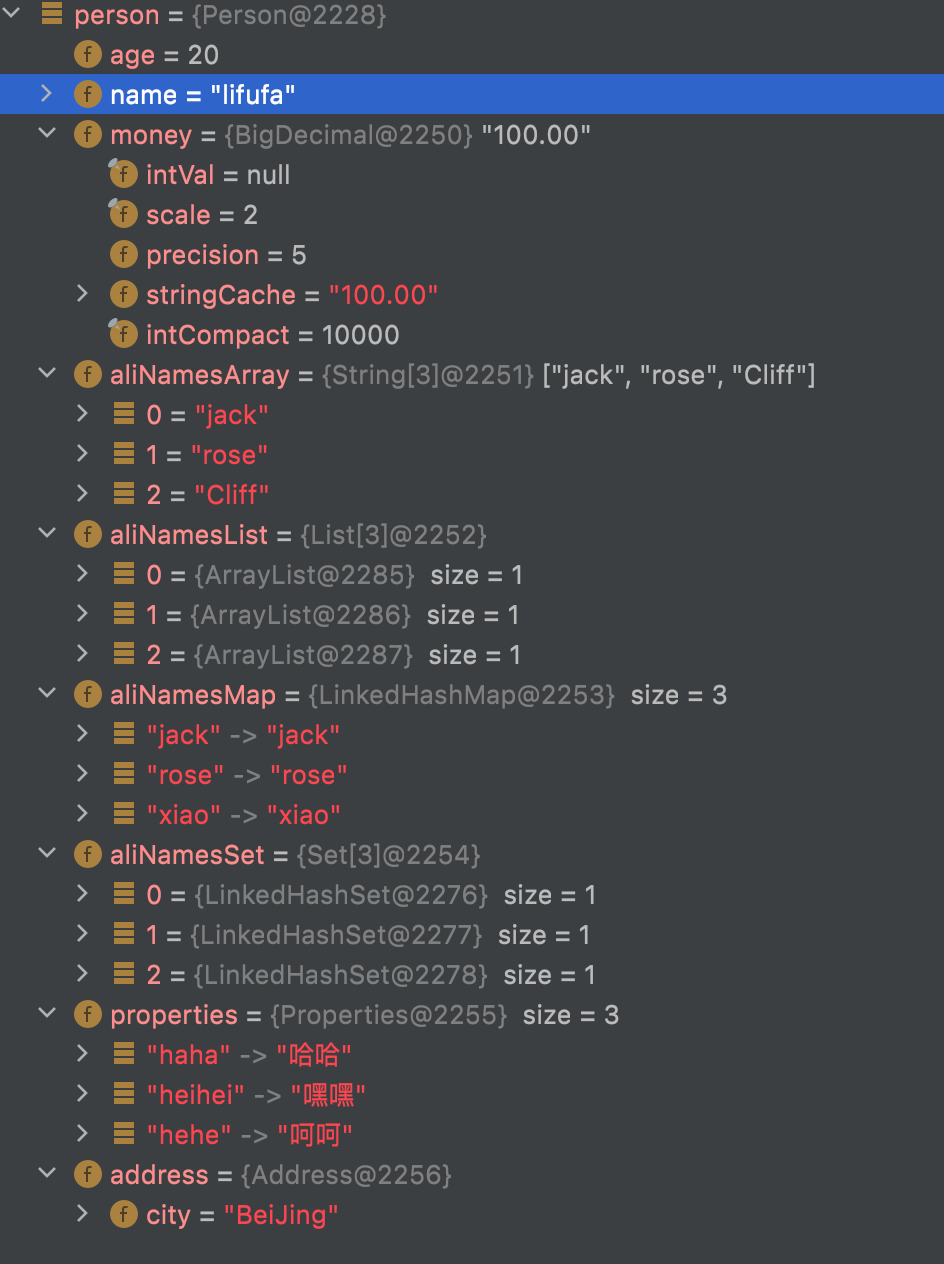This screenshot has height=1264, width=944.
Task: Select the aliNamesSet variable row
Action: coord(472,855)
